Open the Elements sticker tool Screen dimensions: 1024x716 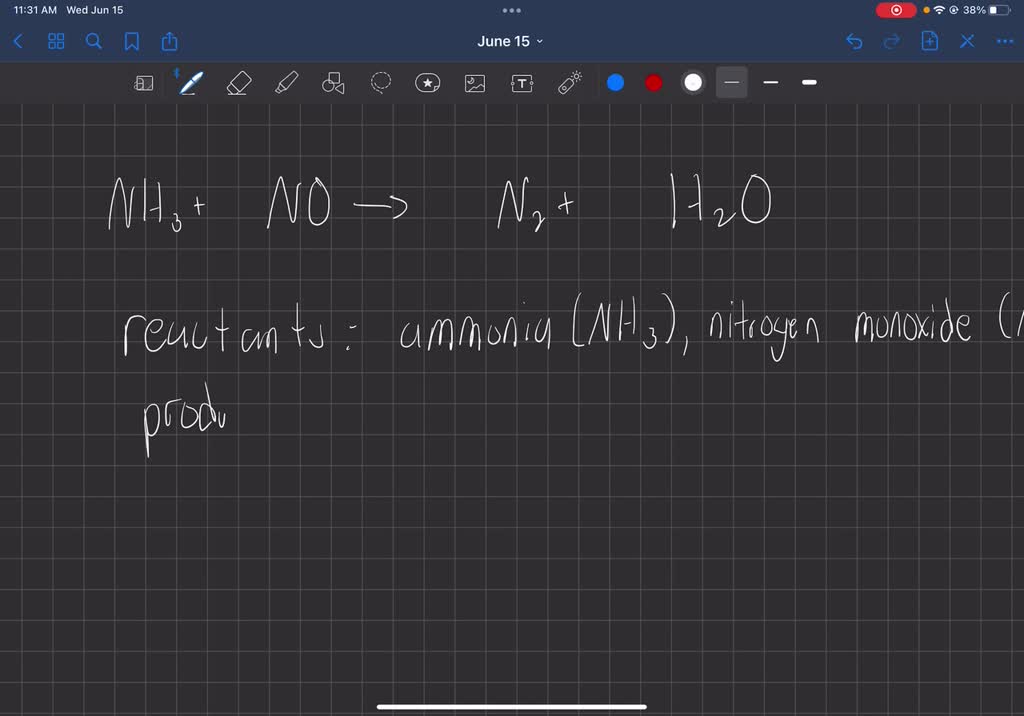(428, 83)
